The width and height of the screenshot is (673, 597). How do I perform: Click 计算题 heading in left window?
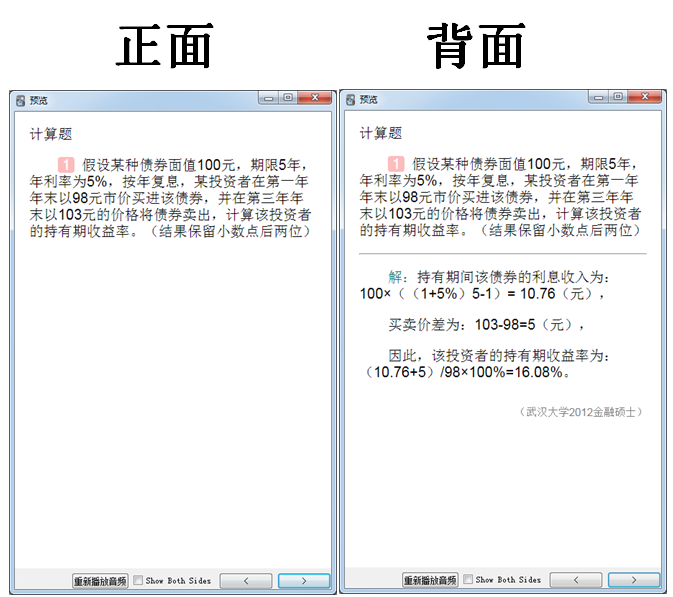[51, 134]
